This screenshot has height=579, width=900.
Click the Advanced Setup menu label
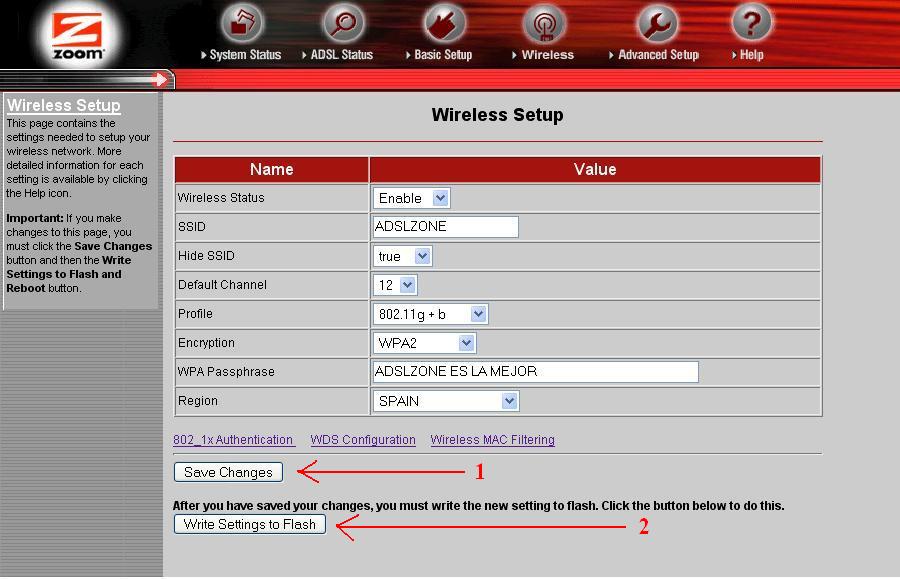tap(658, 55)
